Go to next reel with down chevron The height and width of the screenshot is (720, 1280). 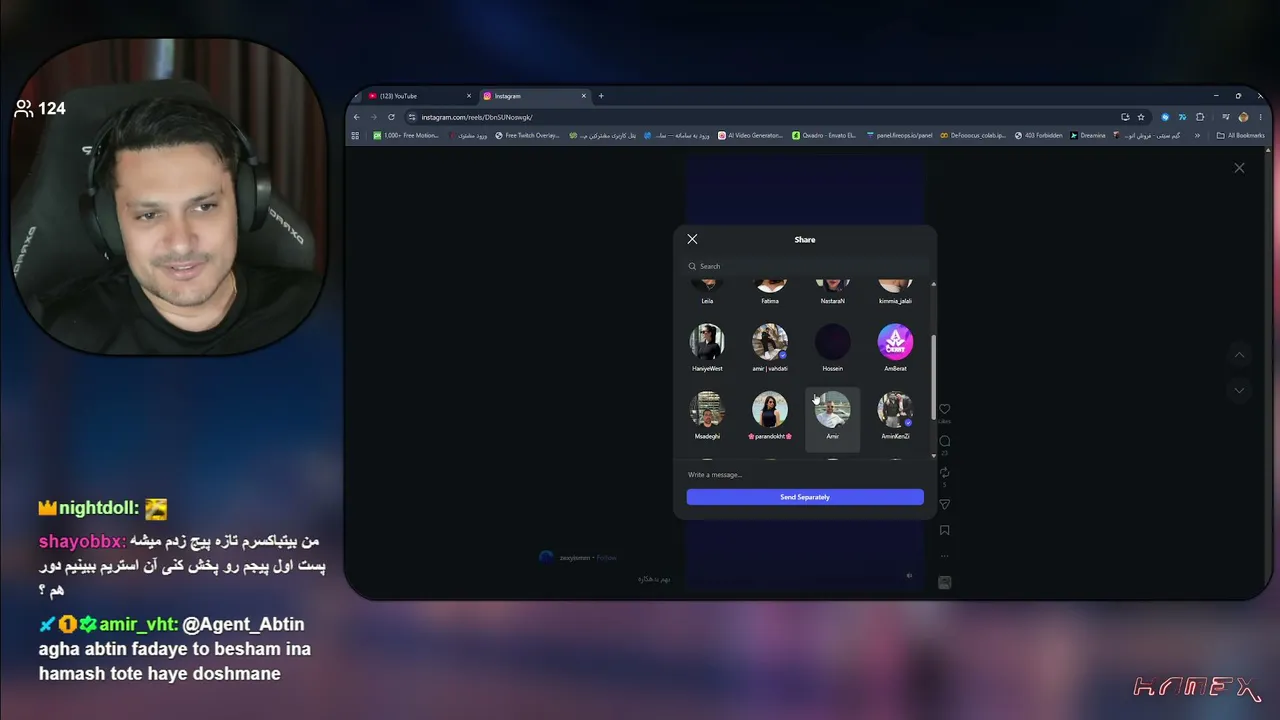[1239, 390]
